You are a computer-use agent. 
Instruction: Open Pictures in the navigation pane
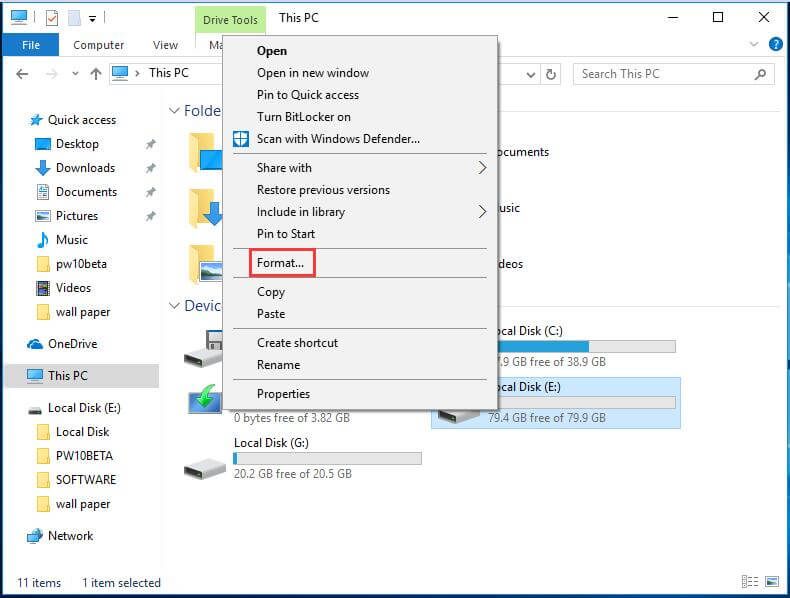67,216
